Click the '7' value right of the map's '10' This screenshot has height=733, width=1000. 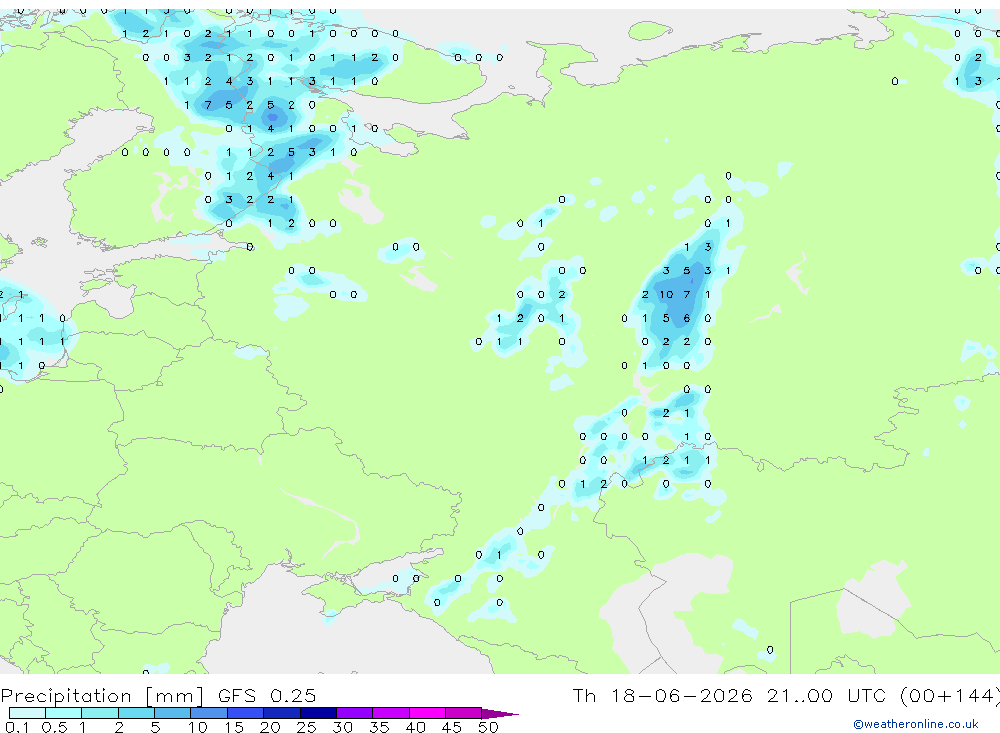click(687, 294)
